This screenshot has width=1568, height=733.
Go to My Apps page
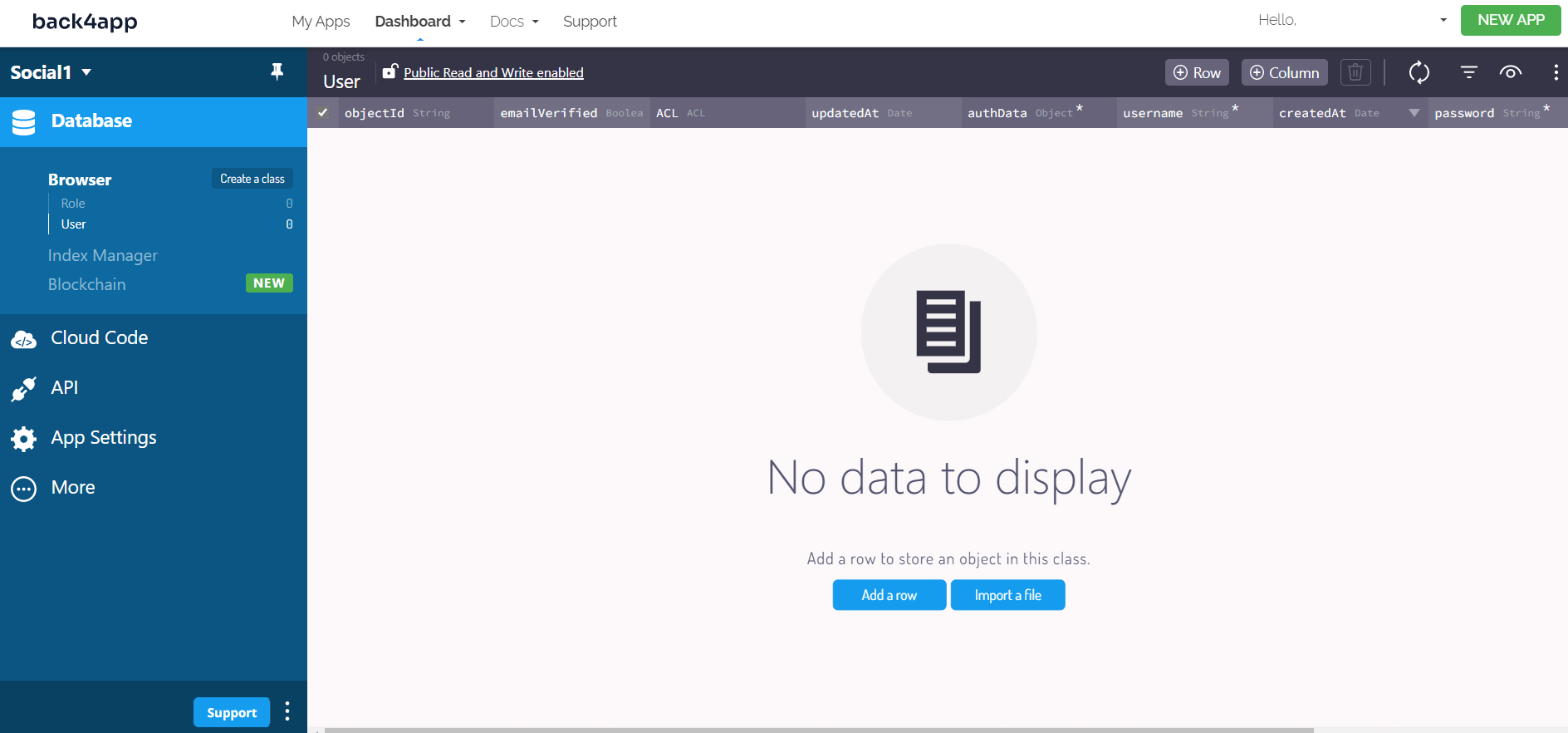tap(321, 22)
